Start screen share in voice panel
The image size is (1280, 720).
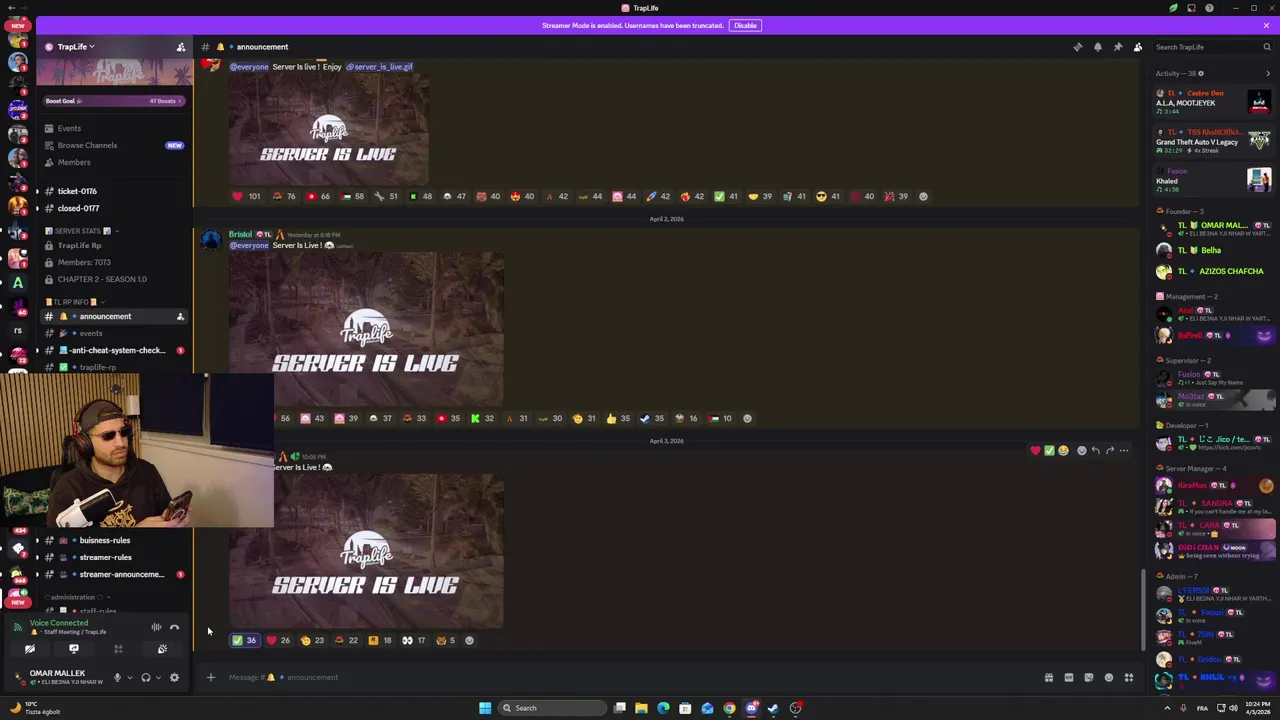pyautogui.click(x=74, y=649)
